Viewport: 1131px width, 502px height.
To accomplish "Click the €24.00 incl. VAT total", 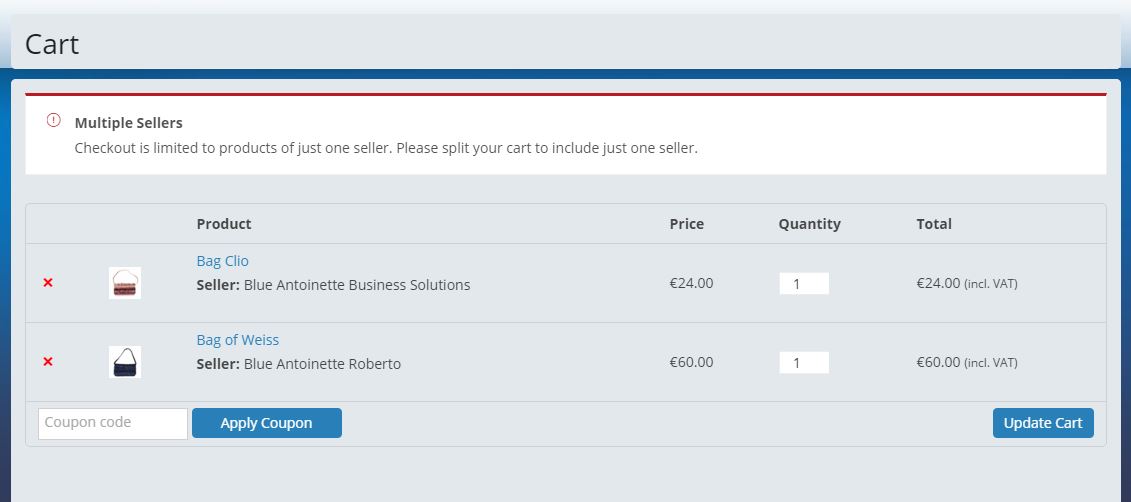I will tap(967, 283).
